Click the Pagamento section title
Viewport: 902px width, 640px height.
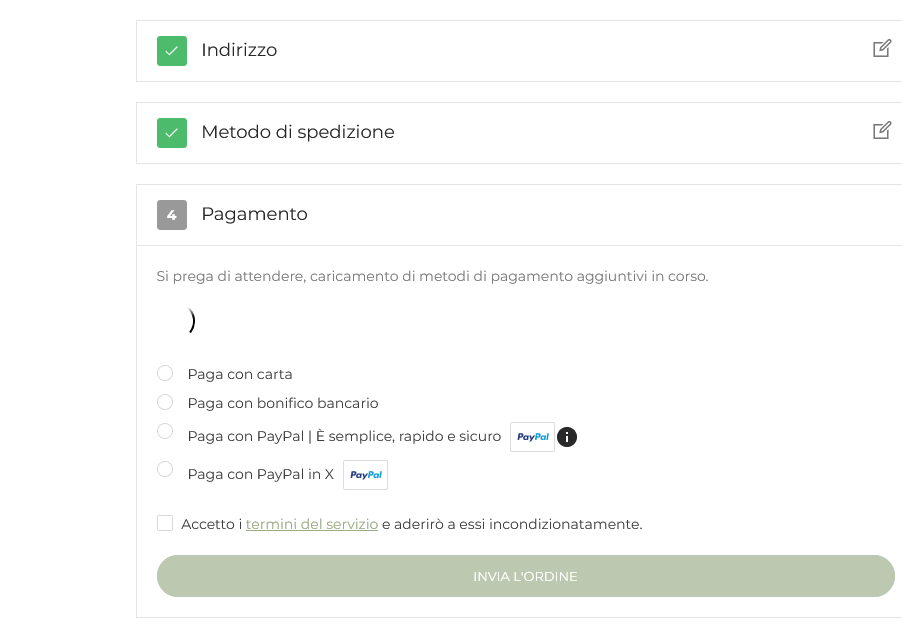[254, 214]
